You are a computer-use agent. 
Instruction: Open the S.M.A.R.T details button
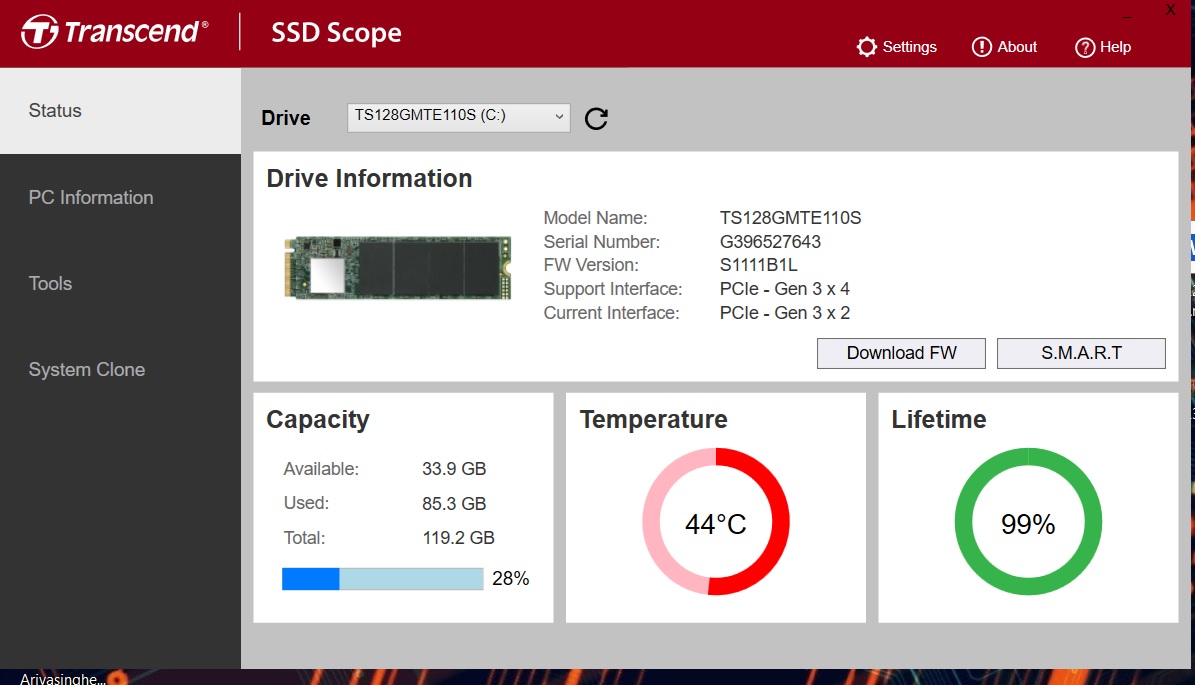point(1081,354)
